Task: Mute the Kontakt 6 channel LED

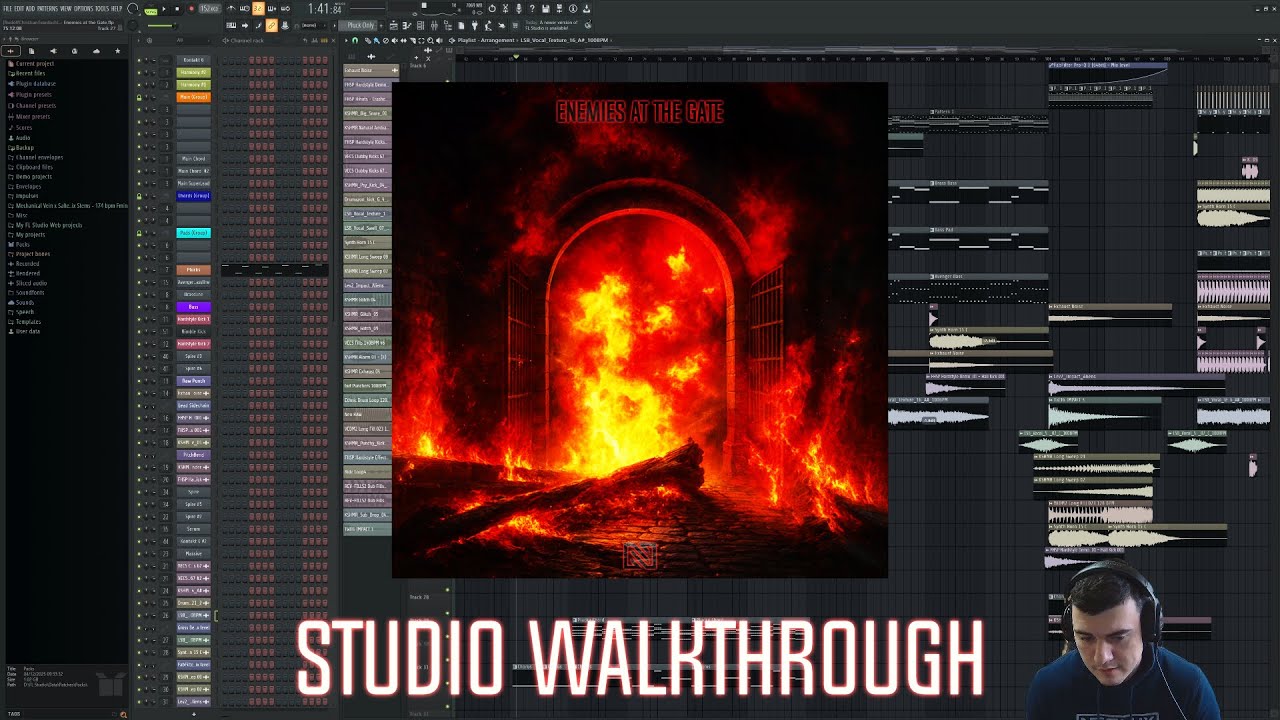Action: pyautogui.click(x=139, y=60)
